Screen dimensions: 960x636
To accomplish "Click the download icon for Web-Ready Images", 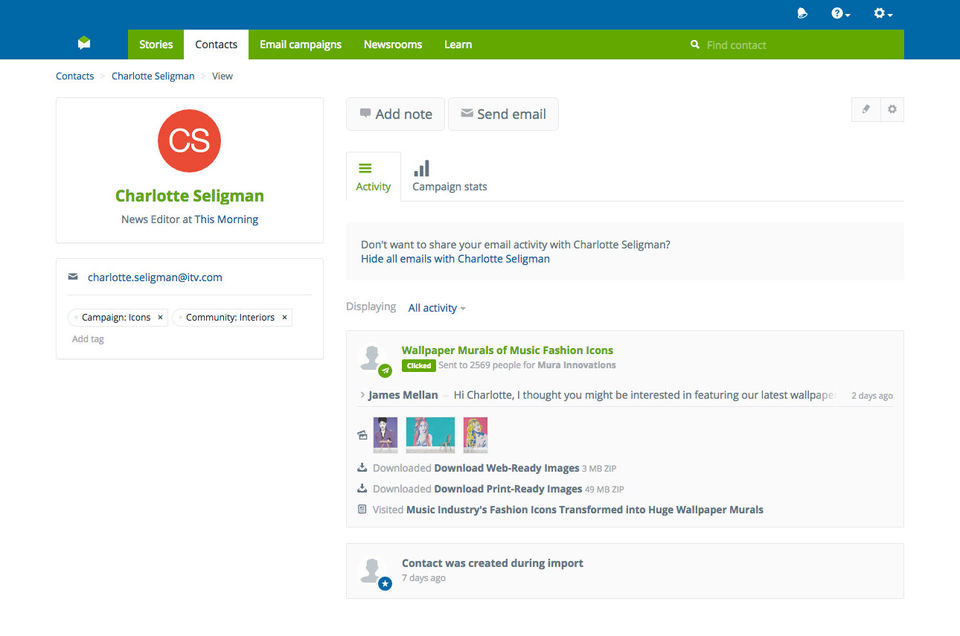I will [362, 468].
